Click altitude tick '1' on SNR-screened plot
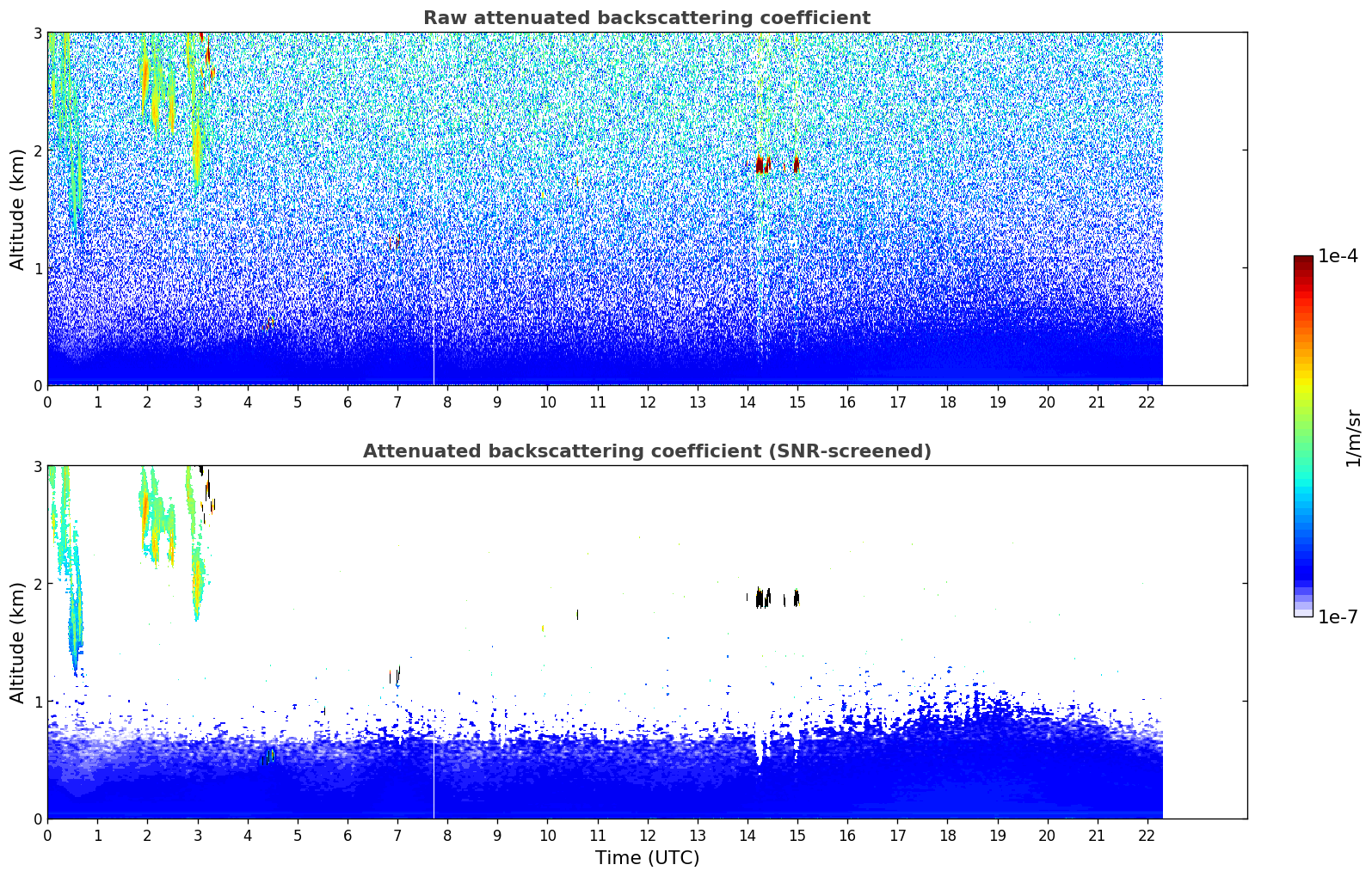 point(38,702)
